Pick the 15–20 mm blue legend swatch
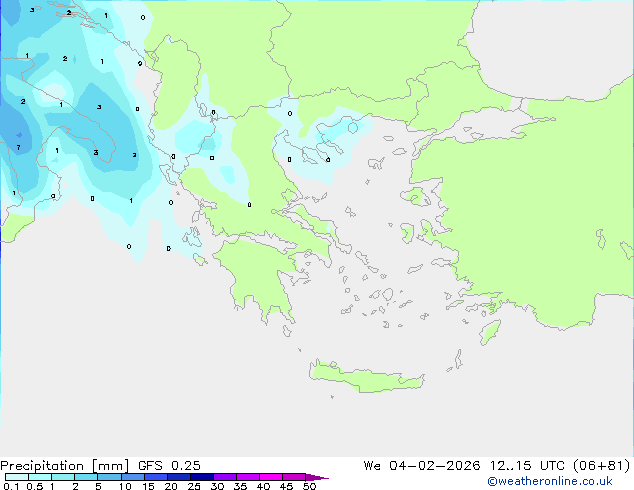This screenshot has height=490, width=634. (156, 477)
